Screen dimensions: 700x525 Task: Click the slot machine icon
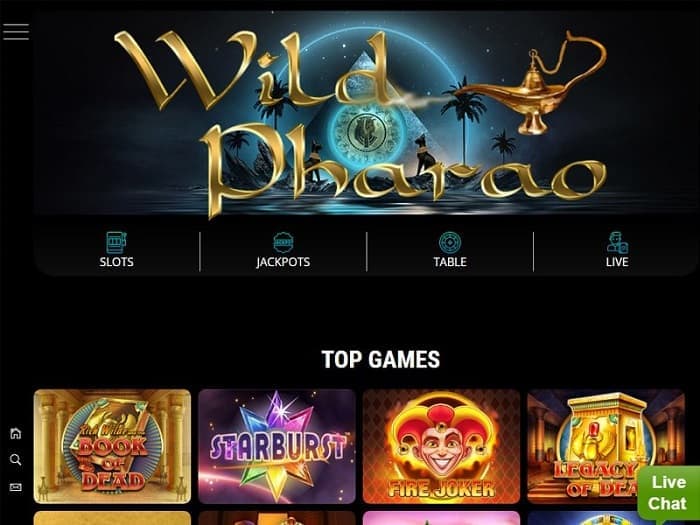pos(116,242)
